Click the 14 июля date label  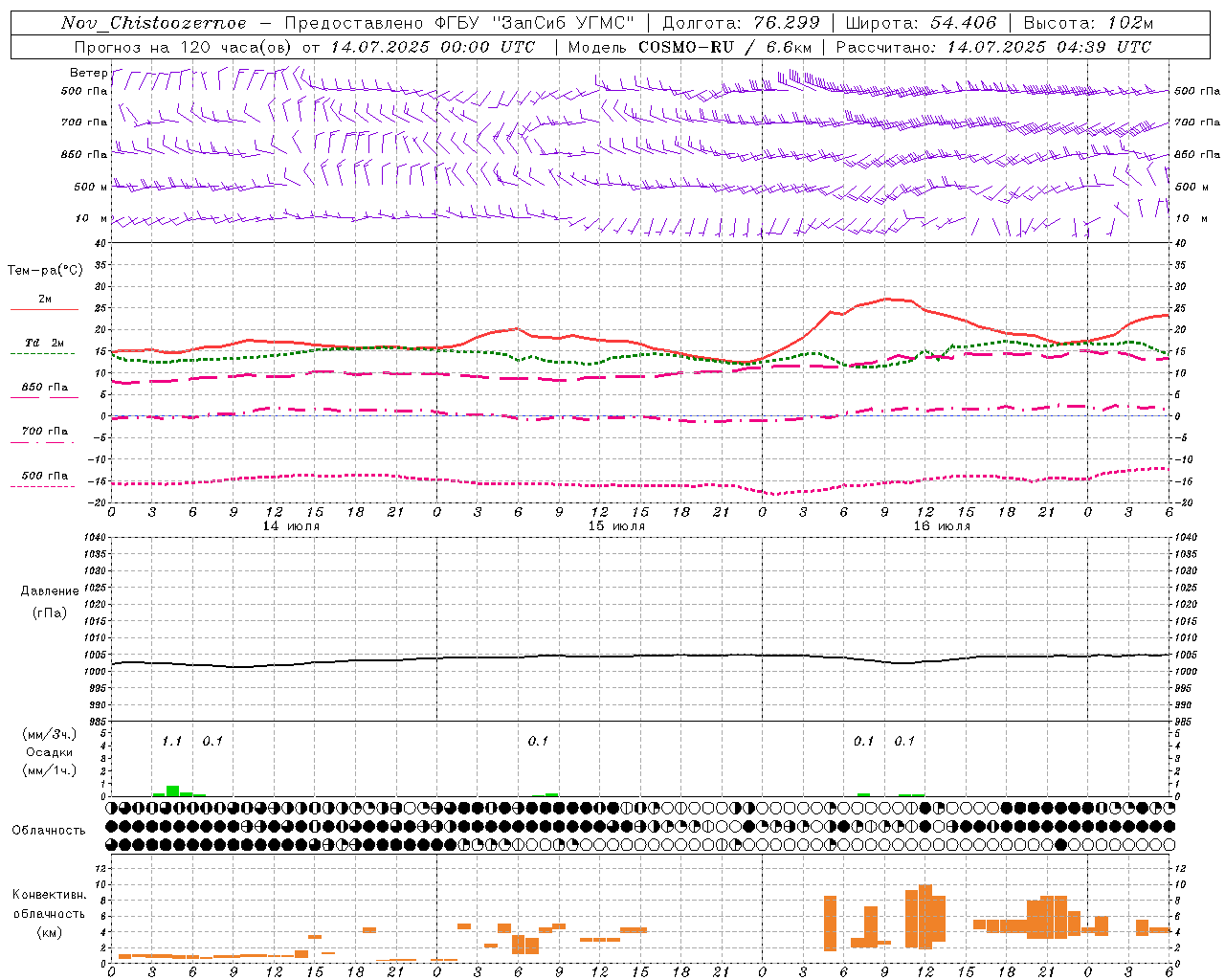coord(291,526)
